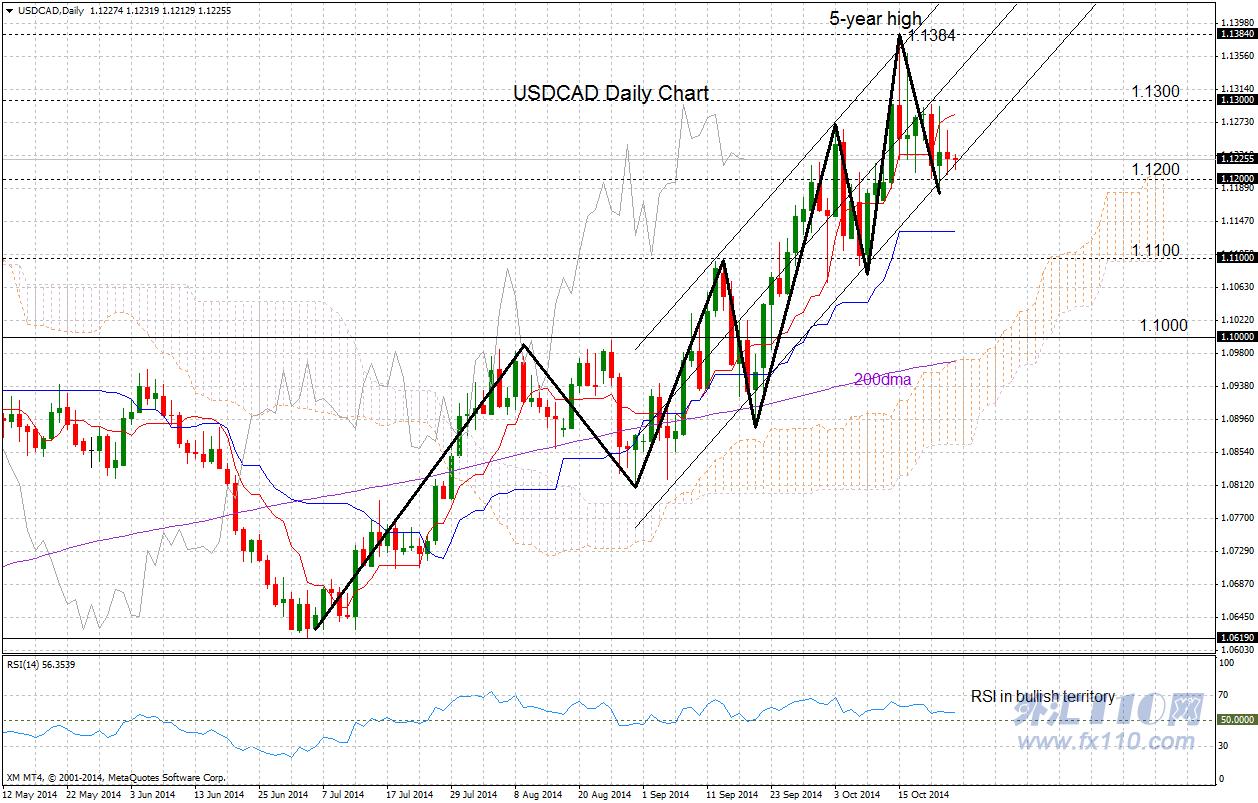
Task: Click "RSI in bullish territory" annotation
Action: pyautogui.click(x=1042, y=696)
